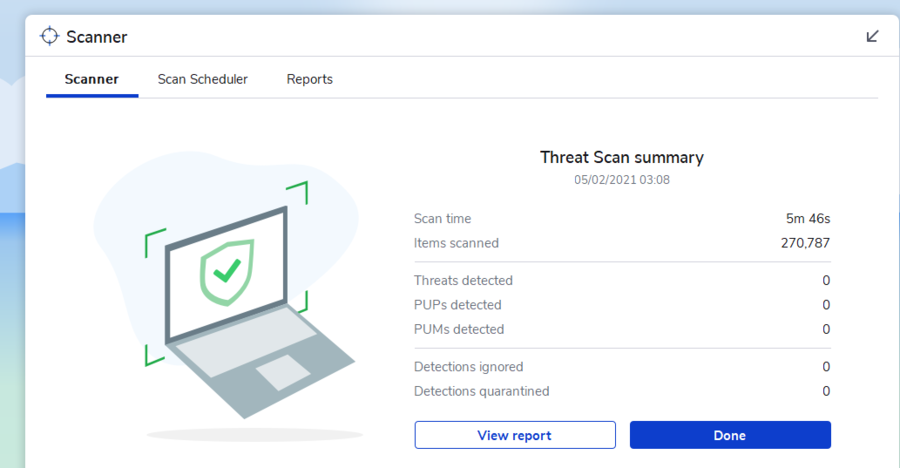Select the Scan time row
The width and height of the screenshot is (900, 468).
[622, 219]
